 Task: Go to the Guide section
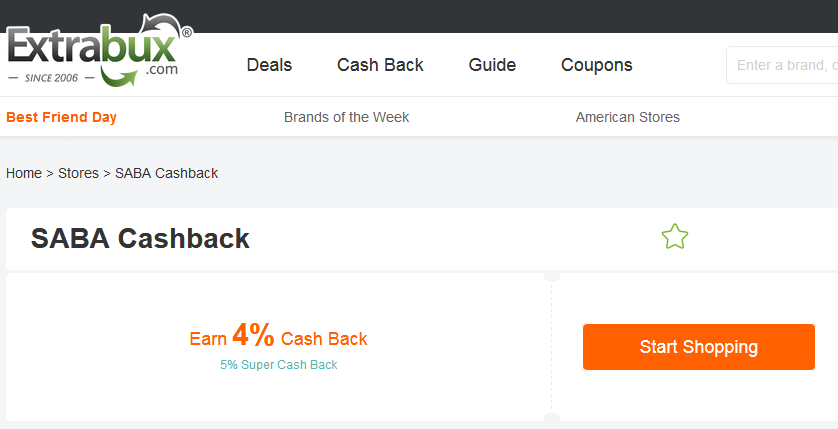[492, 65]
